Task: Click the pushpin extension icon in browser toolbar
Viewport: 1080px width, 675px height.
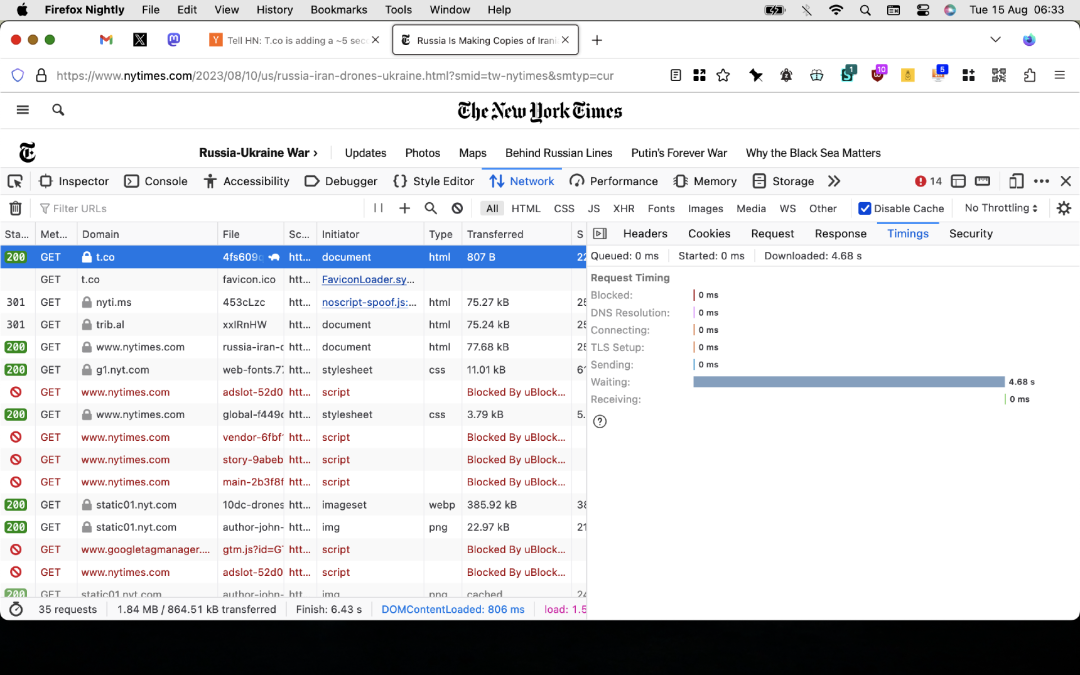Action: (x=756, y=76)
